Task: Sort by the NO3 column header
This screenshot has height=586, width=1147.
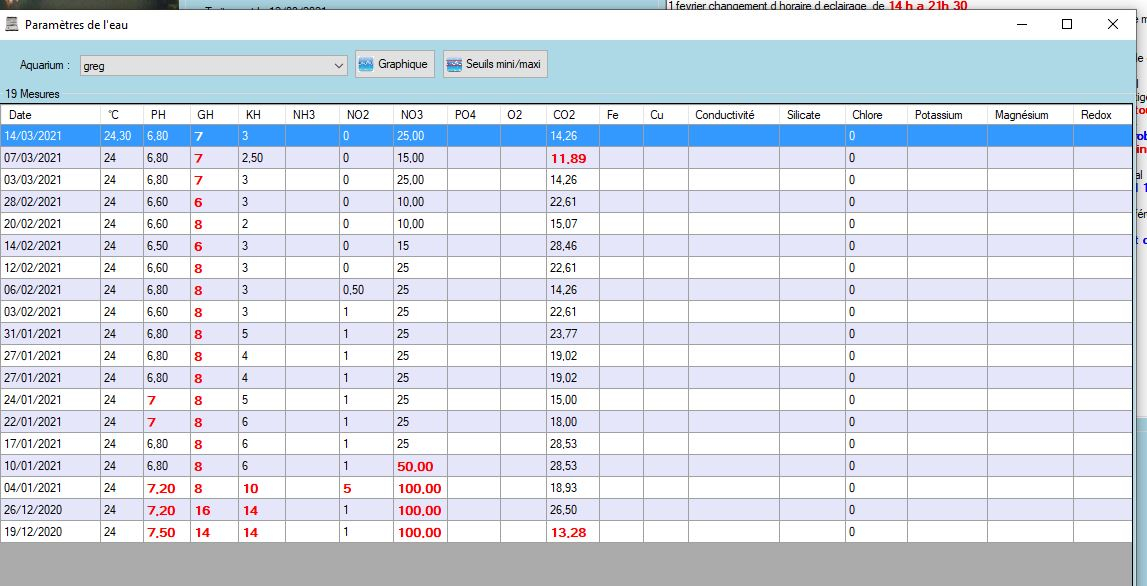Action: [421, 115]
